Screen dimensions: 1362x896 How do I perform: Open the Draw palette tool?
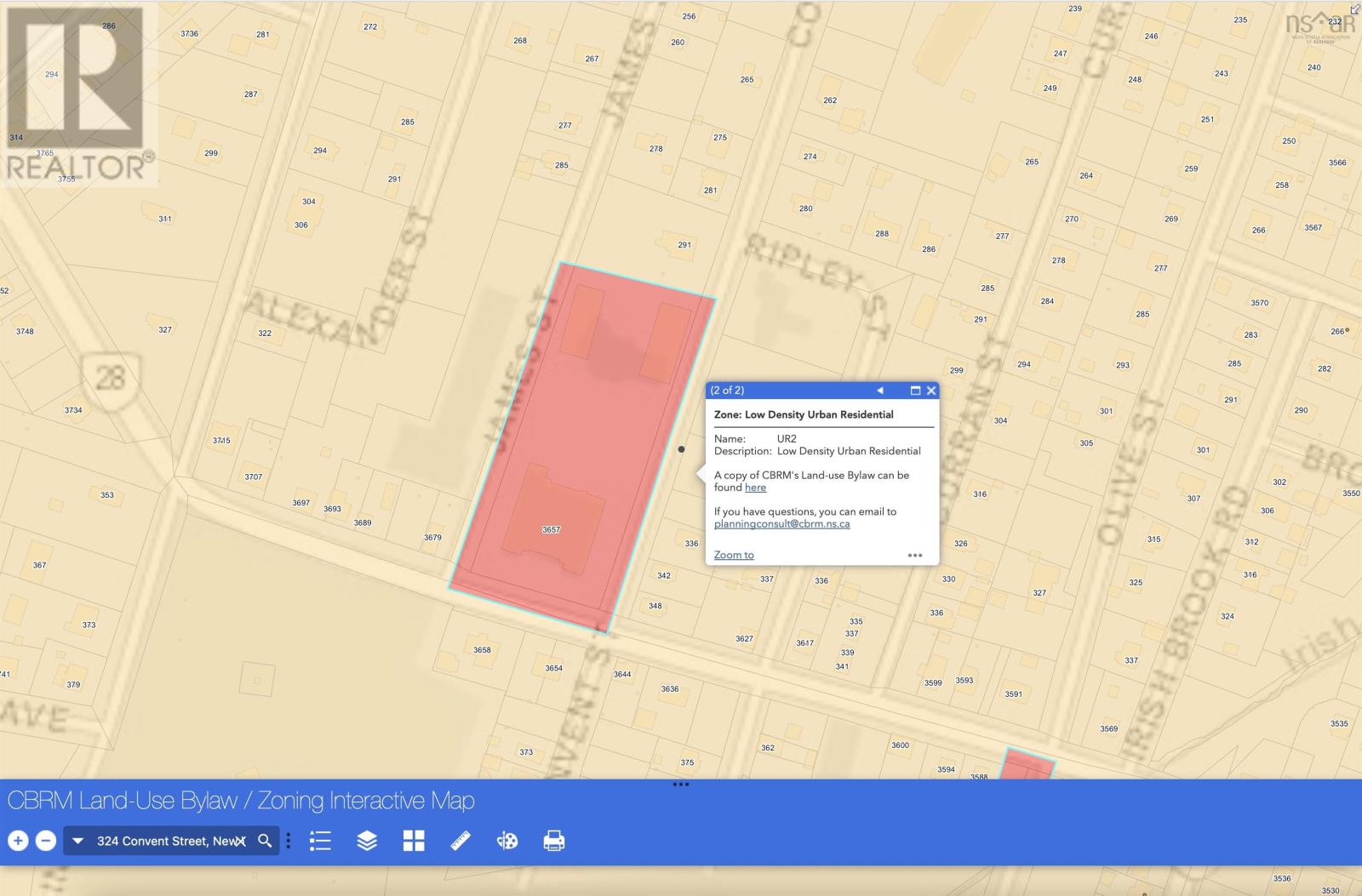point(507,841)
